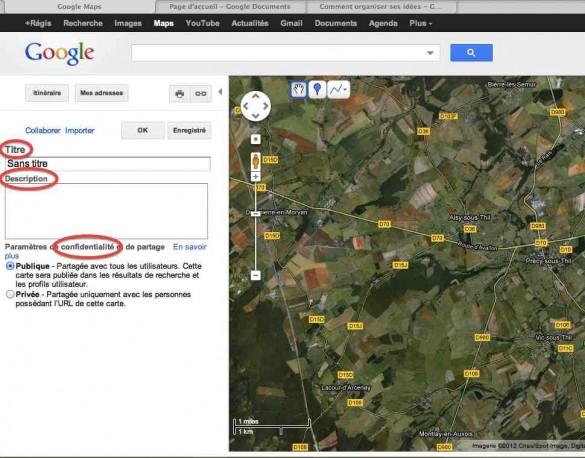Open Recherche in the top bar
Viewport: 585px width, 458px height.
point(83,23)
